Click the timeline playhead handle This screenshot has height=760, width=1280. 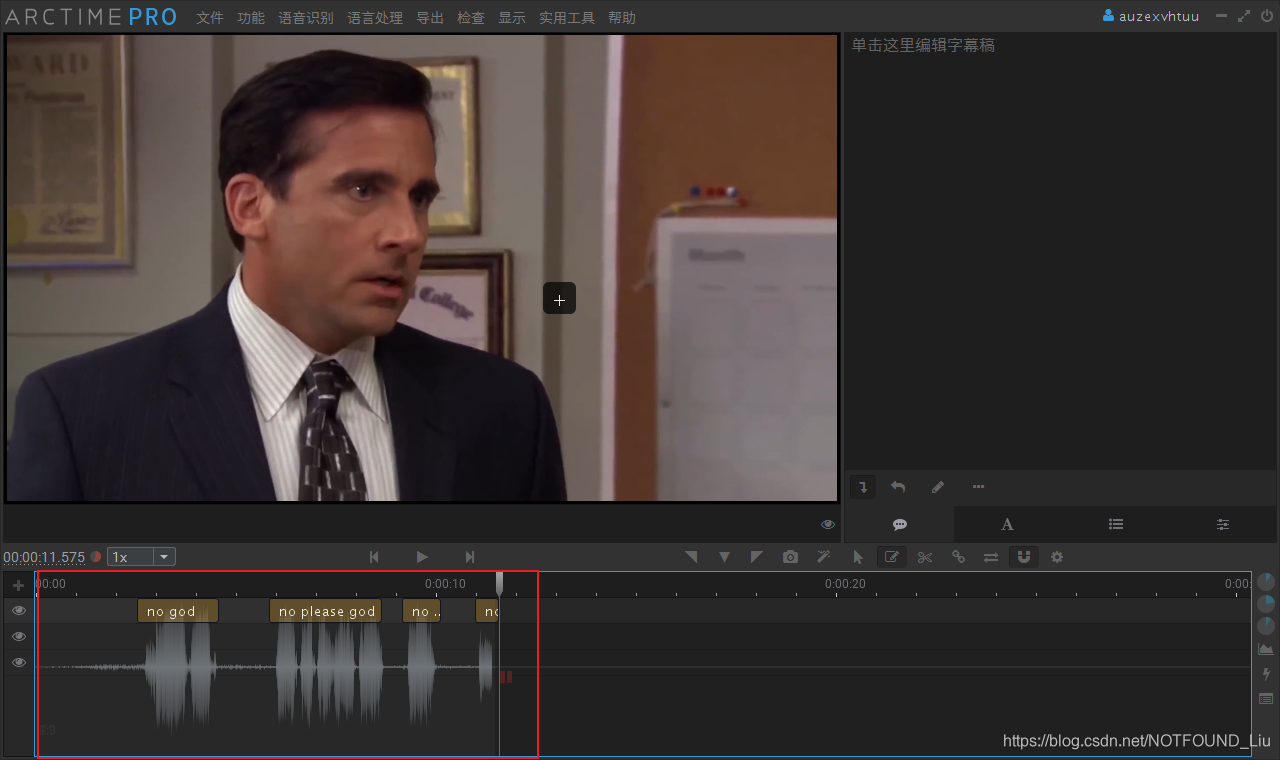click(x=500, y=583)
